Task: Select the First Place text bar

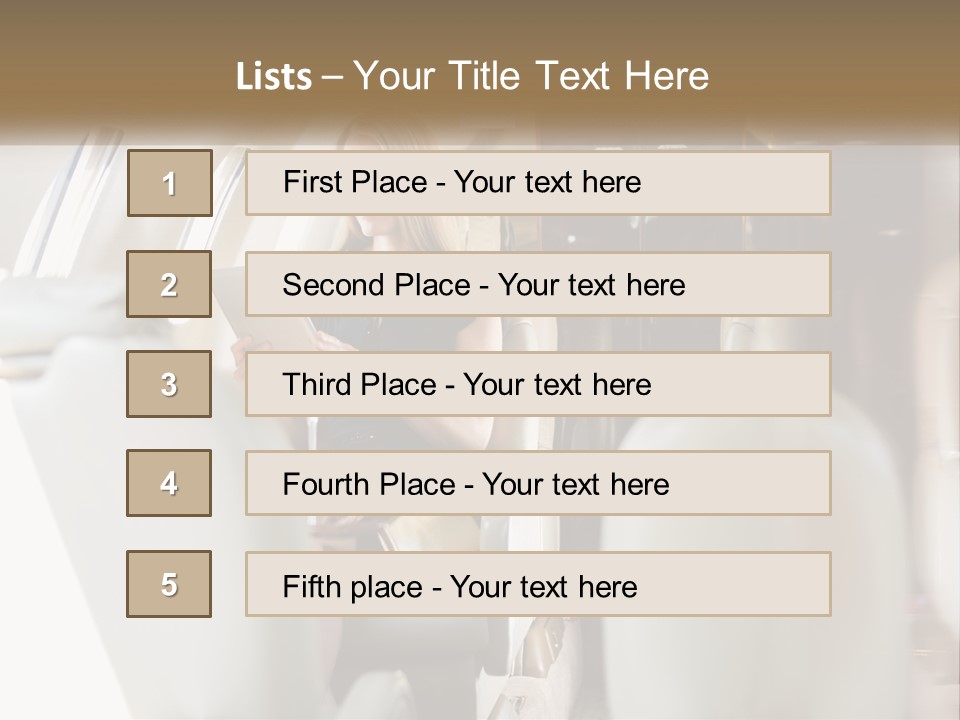Action: coord(538,183)
